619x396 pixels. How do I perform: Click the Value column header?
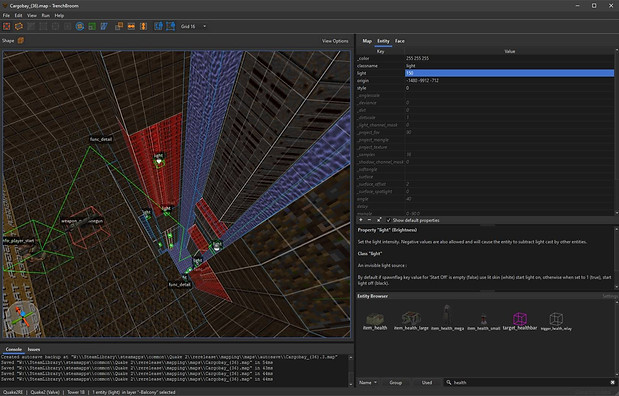pos(509,51)
